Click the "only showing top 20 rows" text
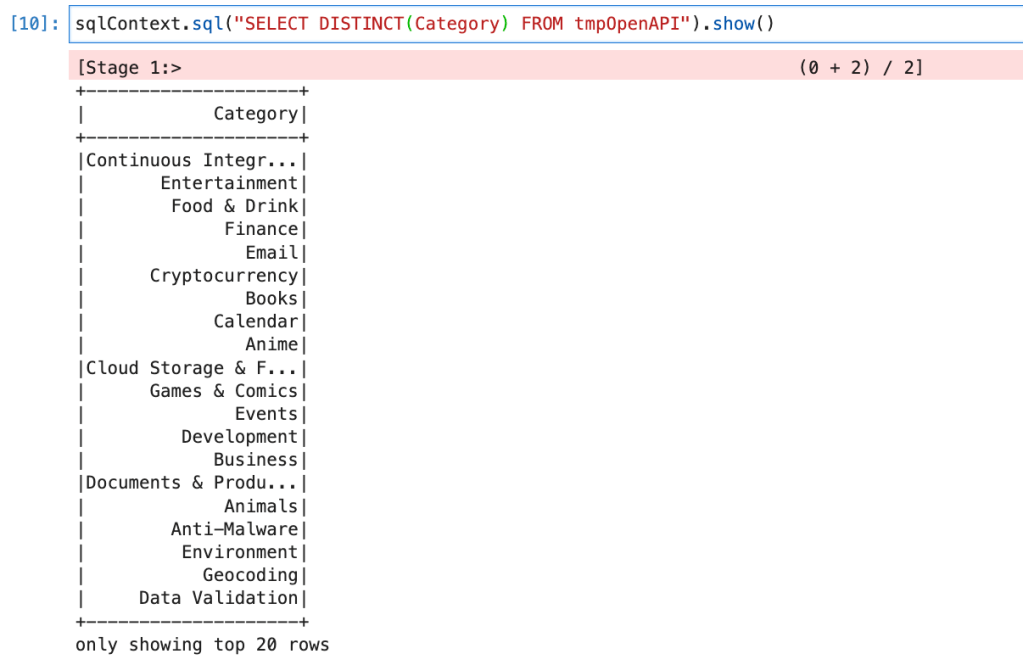This screenshot has height=665, width=1023. pos(202,645)
